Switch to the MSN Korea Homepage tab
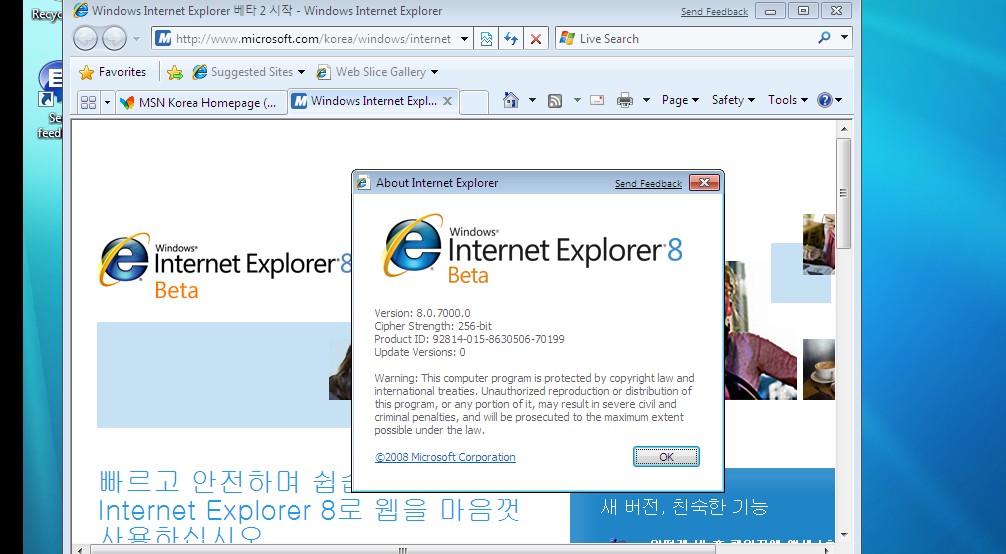 (200, 102)
